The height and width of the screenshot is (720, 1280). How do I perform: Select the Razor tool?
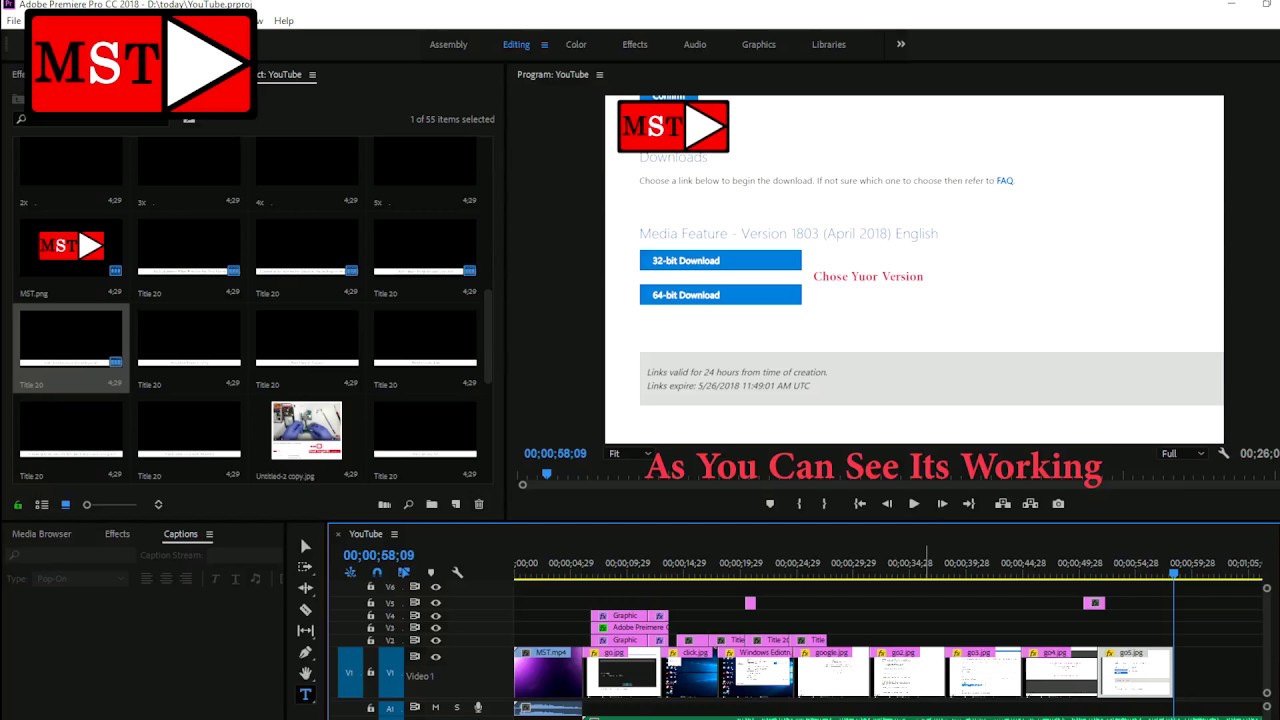point(305,609)
